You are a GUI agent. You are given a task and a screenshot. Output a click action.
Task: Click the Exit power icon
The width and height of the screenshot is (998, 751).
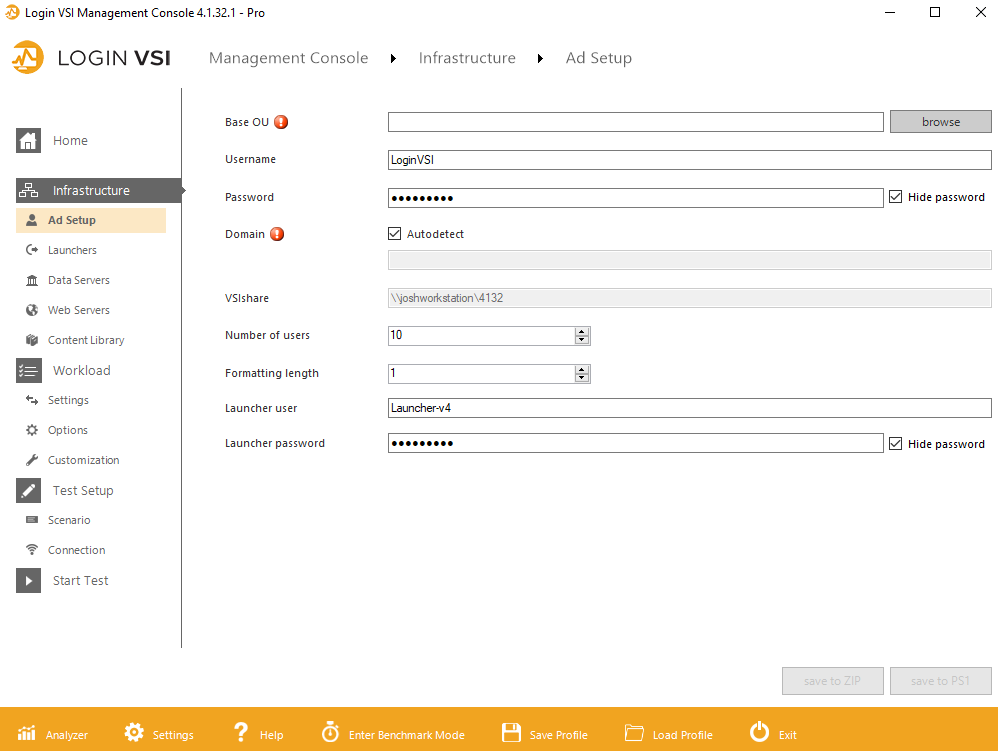tap(759, 733)
